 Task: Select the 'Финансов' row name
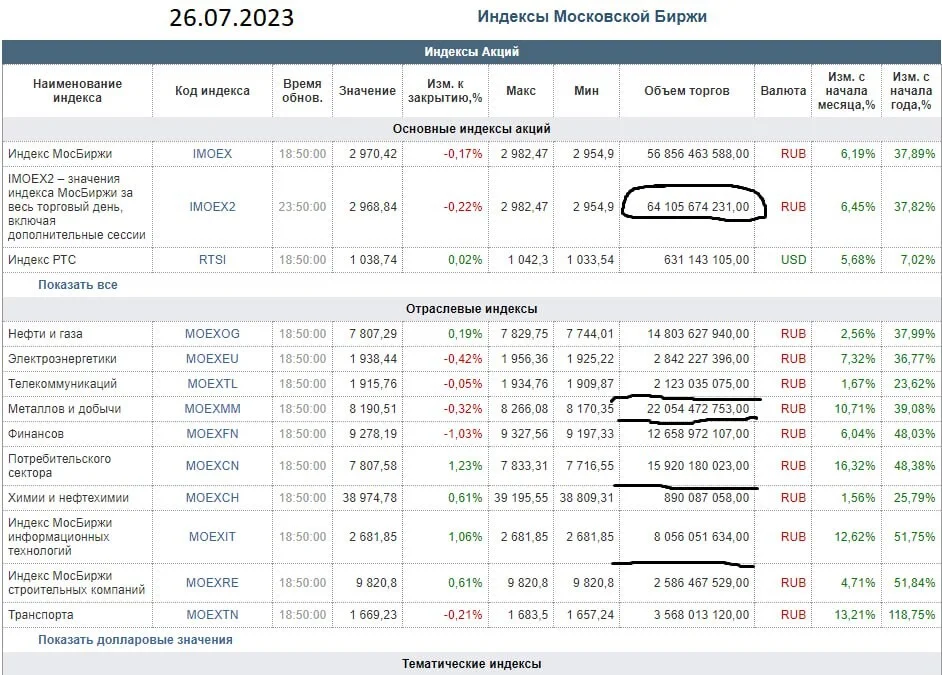pyautogui.click(x=35, y=434)
